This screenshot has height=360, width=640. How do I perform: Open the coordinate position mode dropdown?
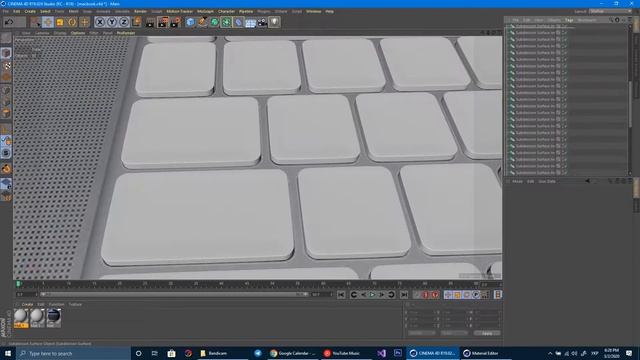(422, 333)
